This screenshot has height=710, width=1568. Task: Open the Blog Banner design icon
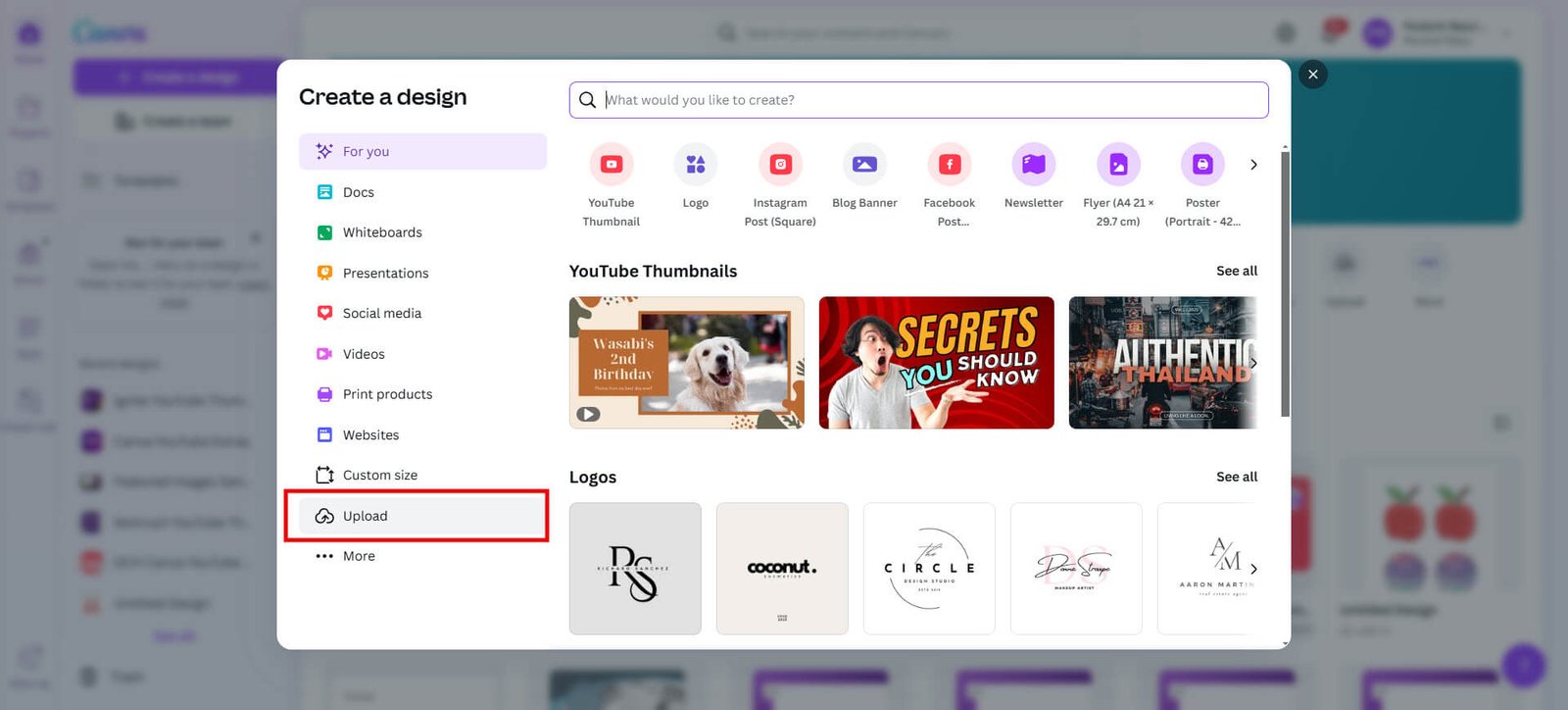click(864, 165)
